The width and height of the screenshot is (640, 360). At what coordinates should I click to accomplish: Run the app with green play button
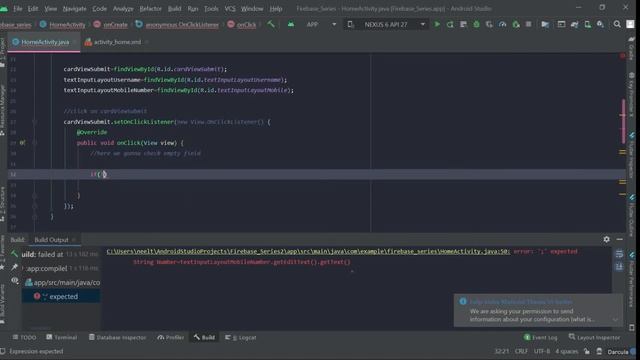(x=437, y=24)
